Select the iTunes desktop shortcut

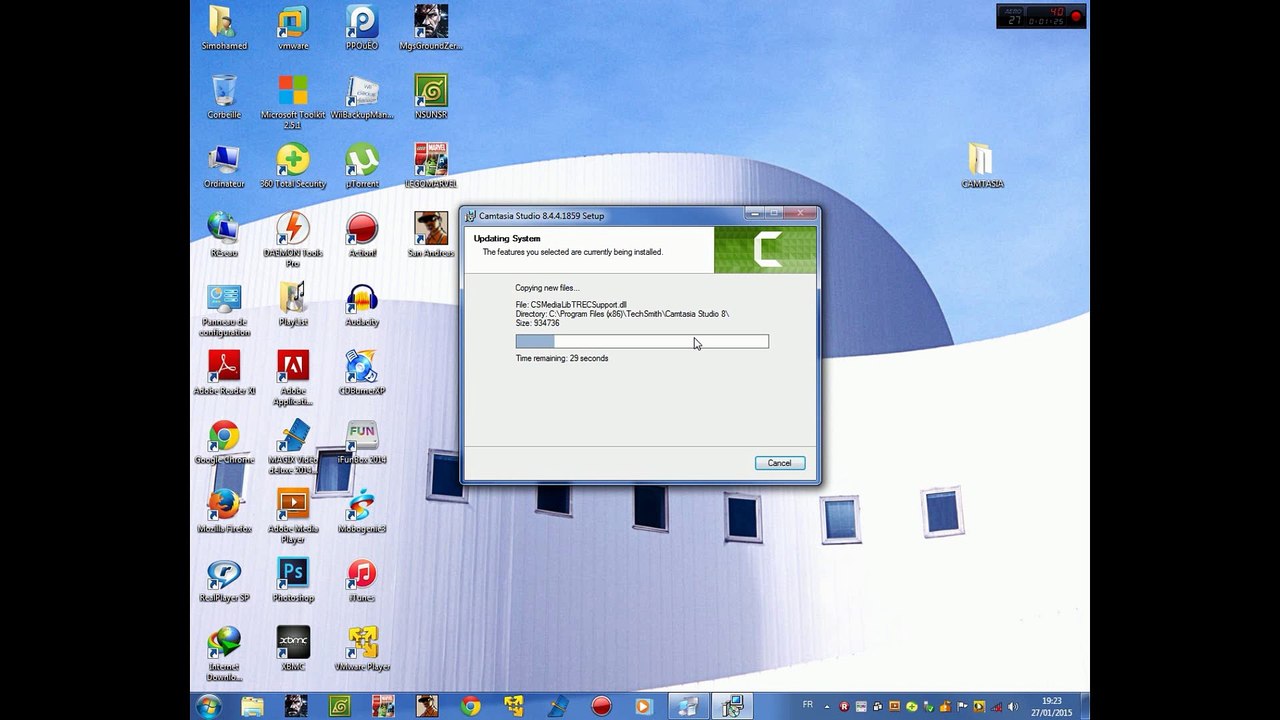(x=362, y=579)
